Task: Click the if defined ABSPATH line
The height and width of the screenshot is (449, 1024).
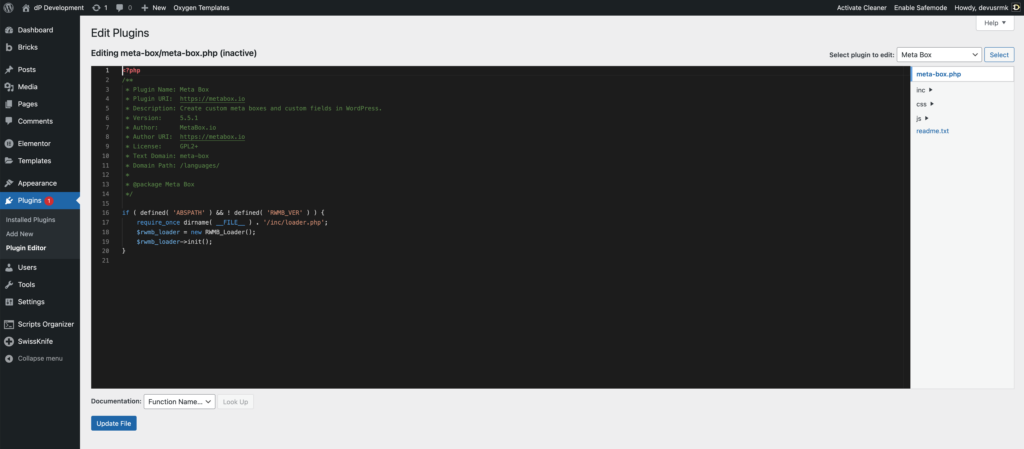Action: pos(223,213)
